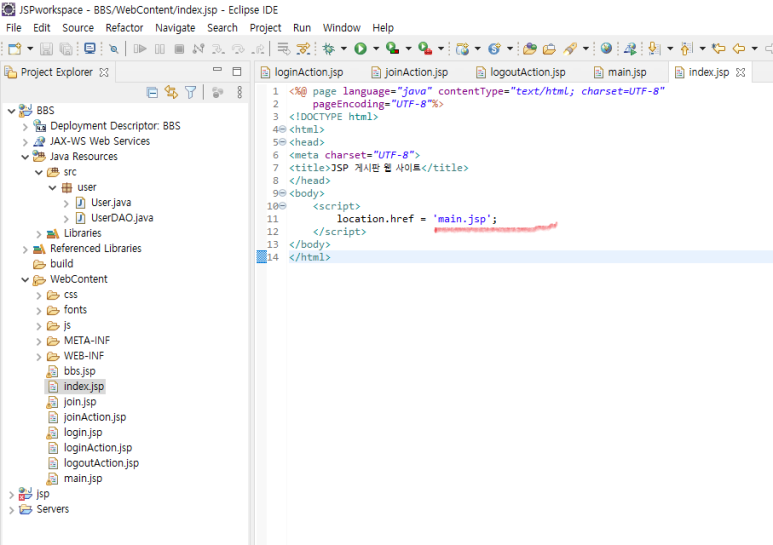
Task: Switch to the main.jsp editor tab
Action: (620, 72)
